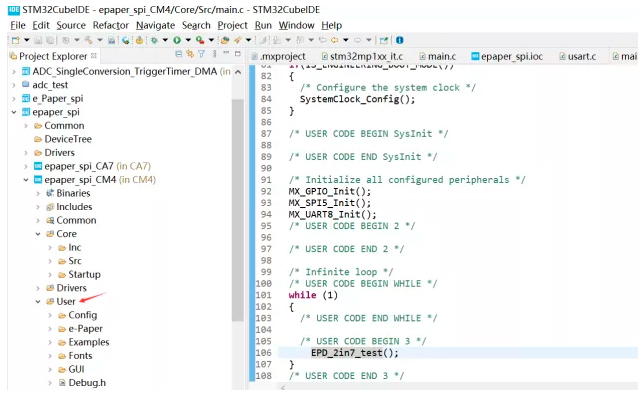Open the External Tools dropdown arrow
Screen dimensions: 642x395
(211, 40)
